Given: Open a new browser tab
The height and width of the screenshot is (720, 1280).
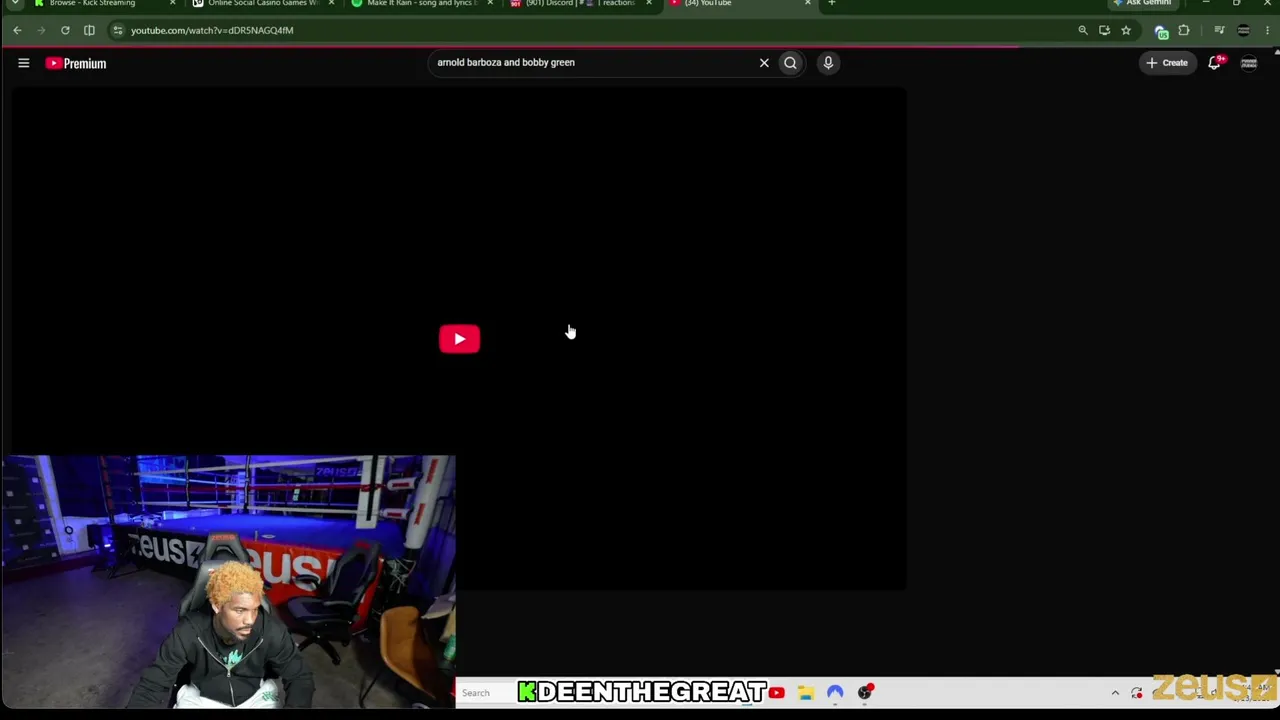Looking at the screenshot, I should pyautogui.click(x=832, y=3).
